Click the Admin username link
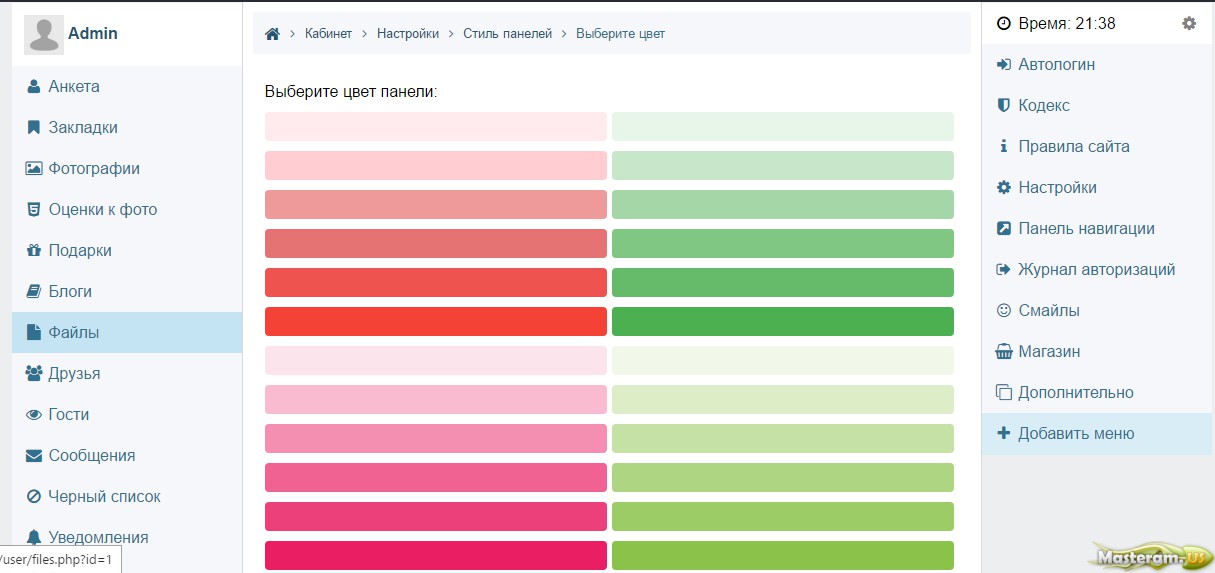This screenshot has height=573, width=1215. (x=93, y=33)
